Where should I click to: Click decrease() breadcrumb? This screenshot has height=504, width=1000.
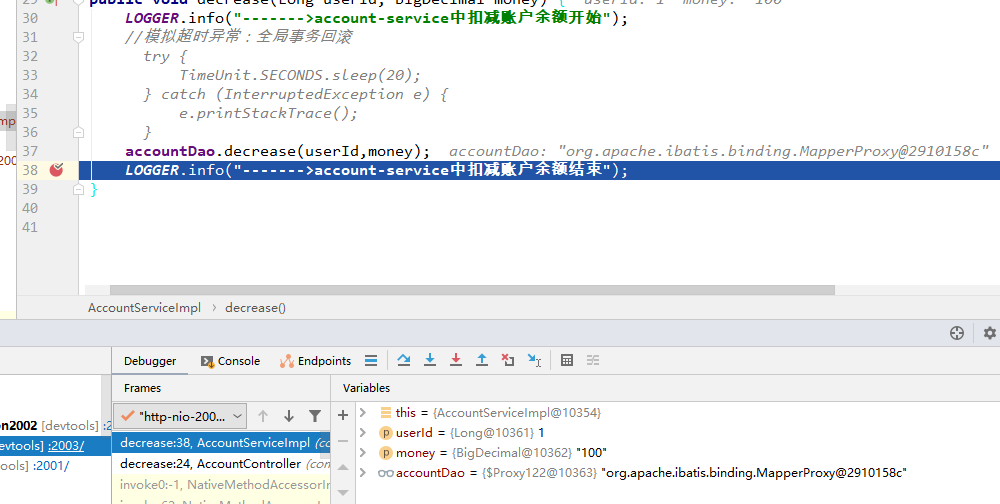pos(255,308)
